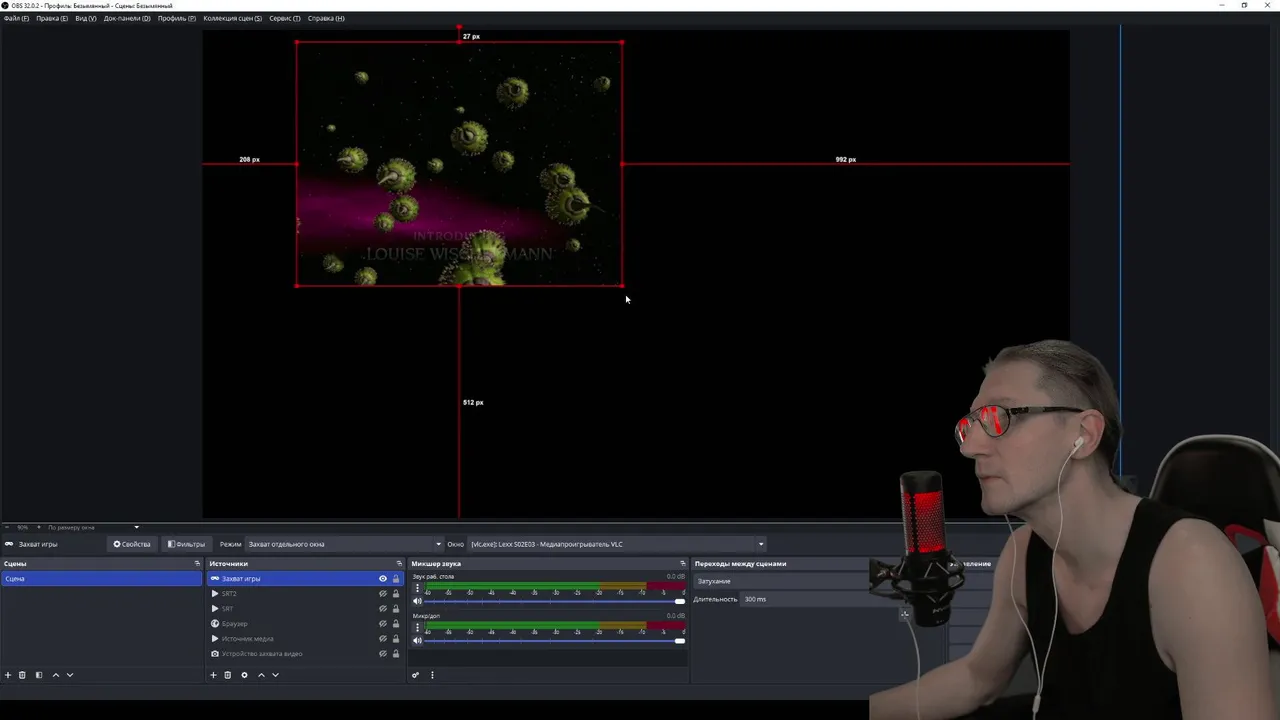Viewport: 1280px width, 720px height.
Task: Move scene up with arrow icon
Action: pos(55,675)
